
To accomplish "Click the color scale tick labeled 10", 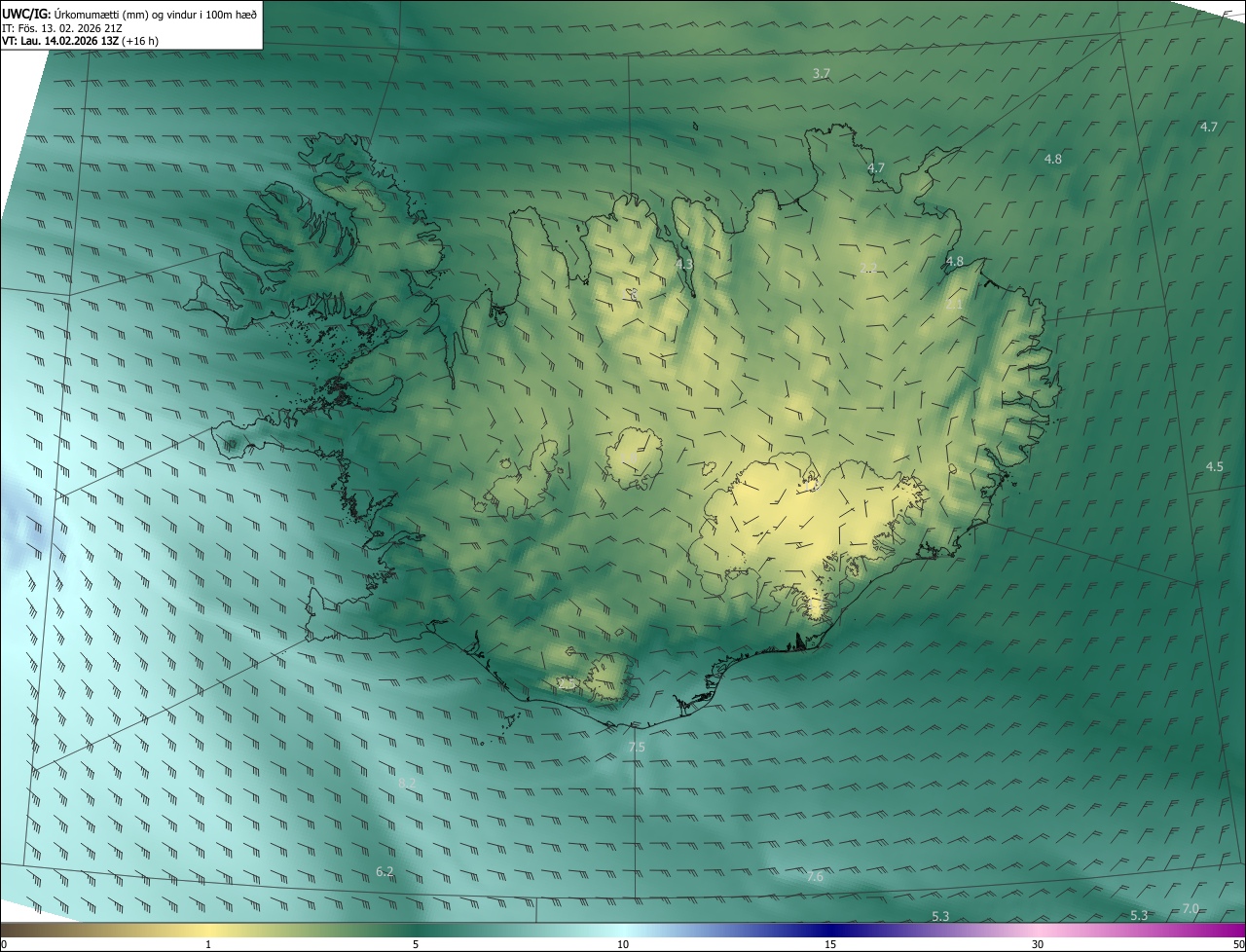I will click(x=623, y=944).
